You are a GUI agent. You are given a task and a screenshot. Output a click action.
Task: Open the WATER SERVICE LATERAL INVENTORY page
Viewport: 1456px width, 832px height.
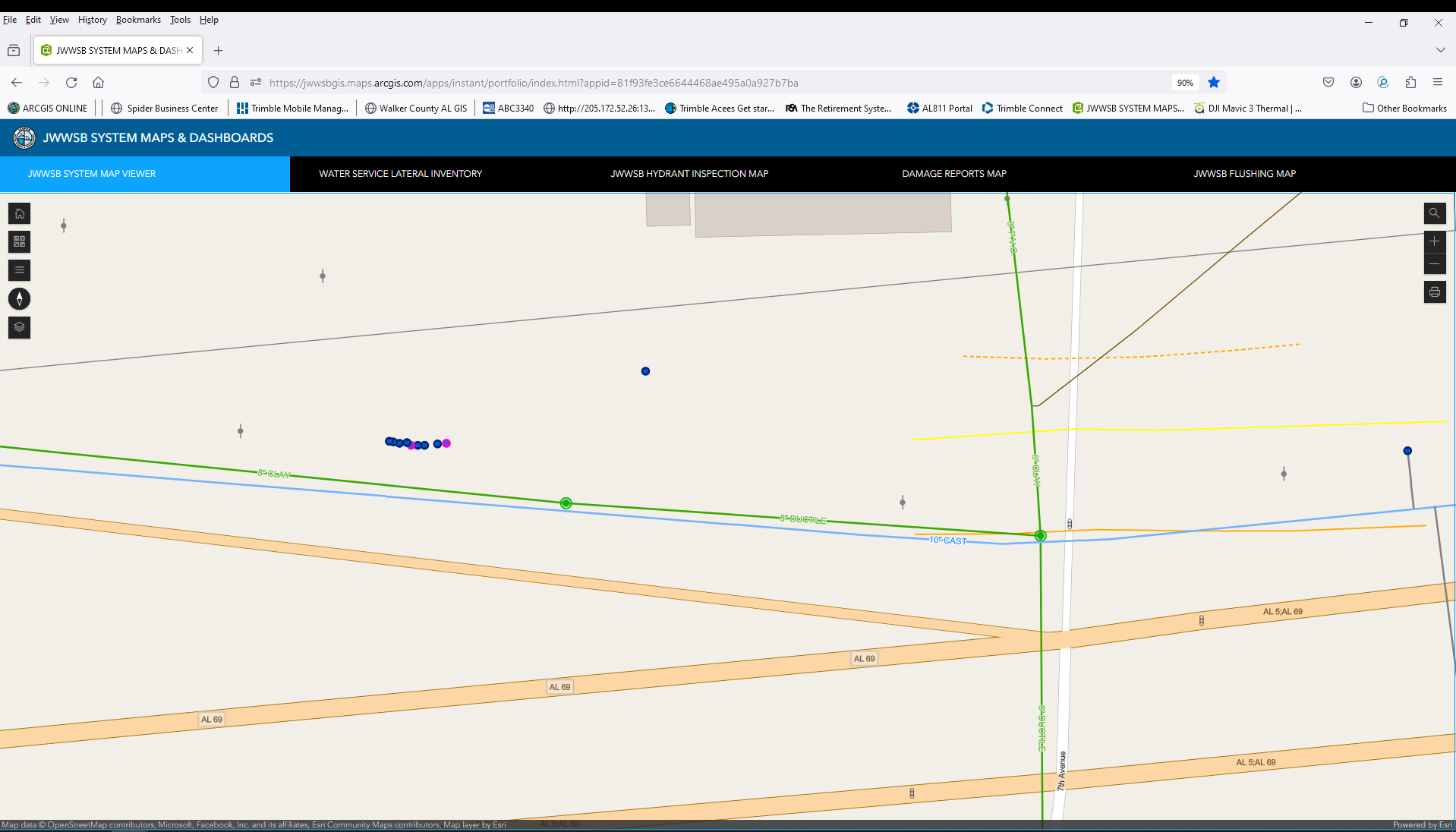click(x=400, y=174)
